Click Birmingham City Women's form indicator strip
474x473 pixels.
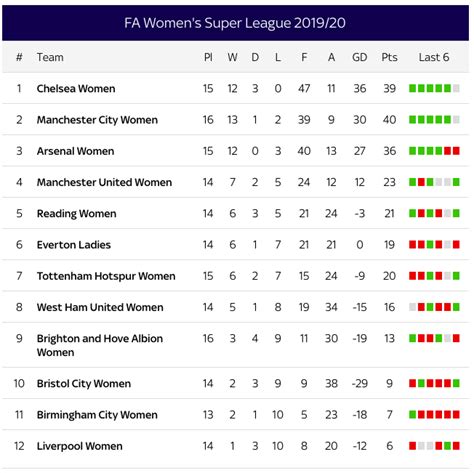tap(434, 414)
